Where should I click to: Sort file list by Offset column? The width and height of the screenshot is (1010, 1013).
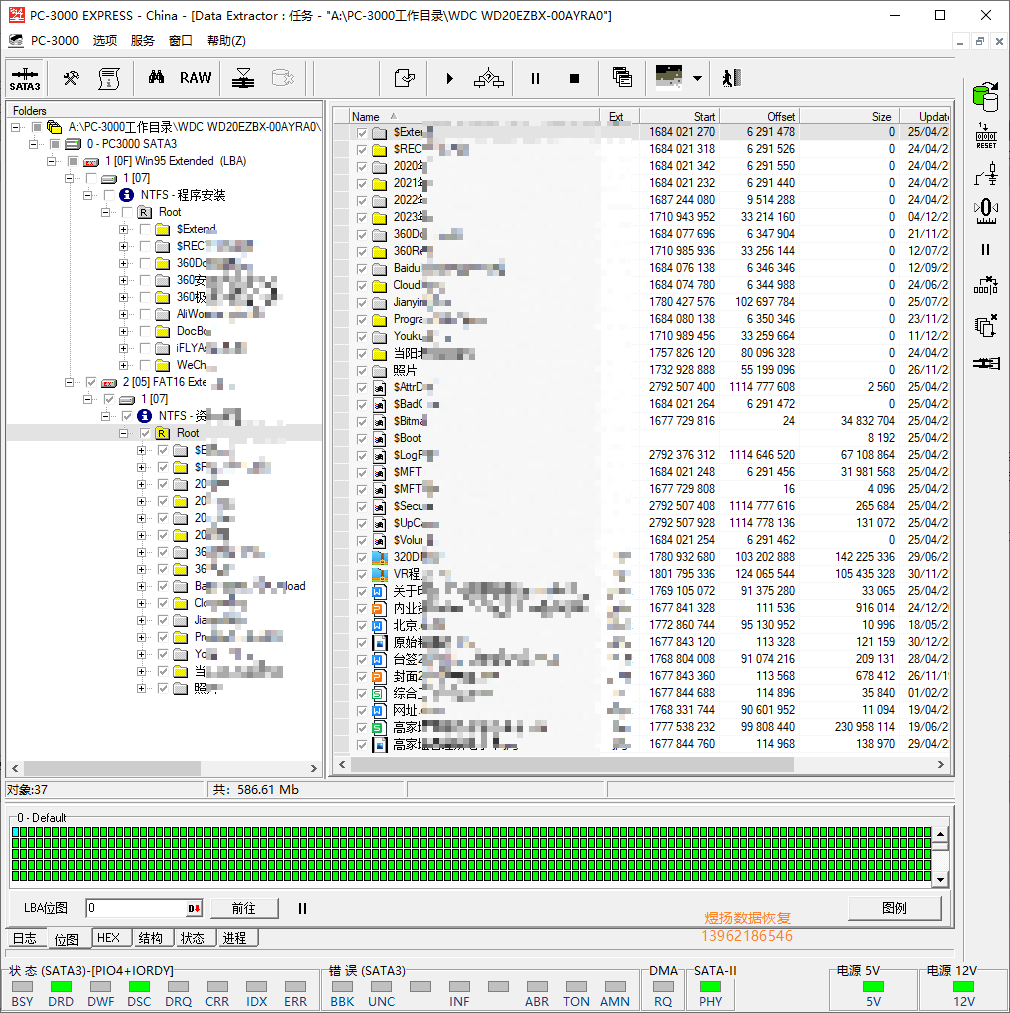(759, 116)
